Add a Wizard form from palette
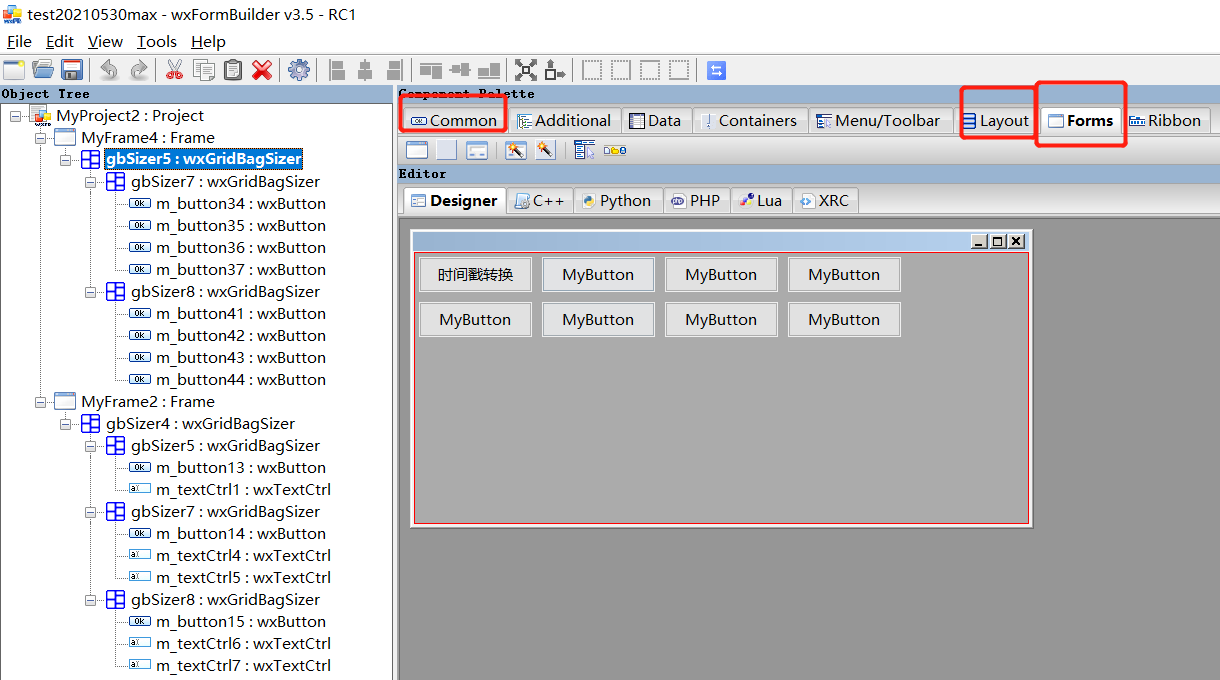 516,150
